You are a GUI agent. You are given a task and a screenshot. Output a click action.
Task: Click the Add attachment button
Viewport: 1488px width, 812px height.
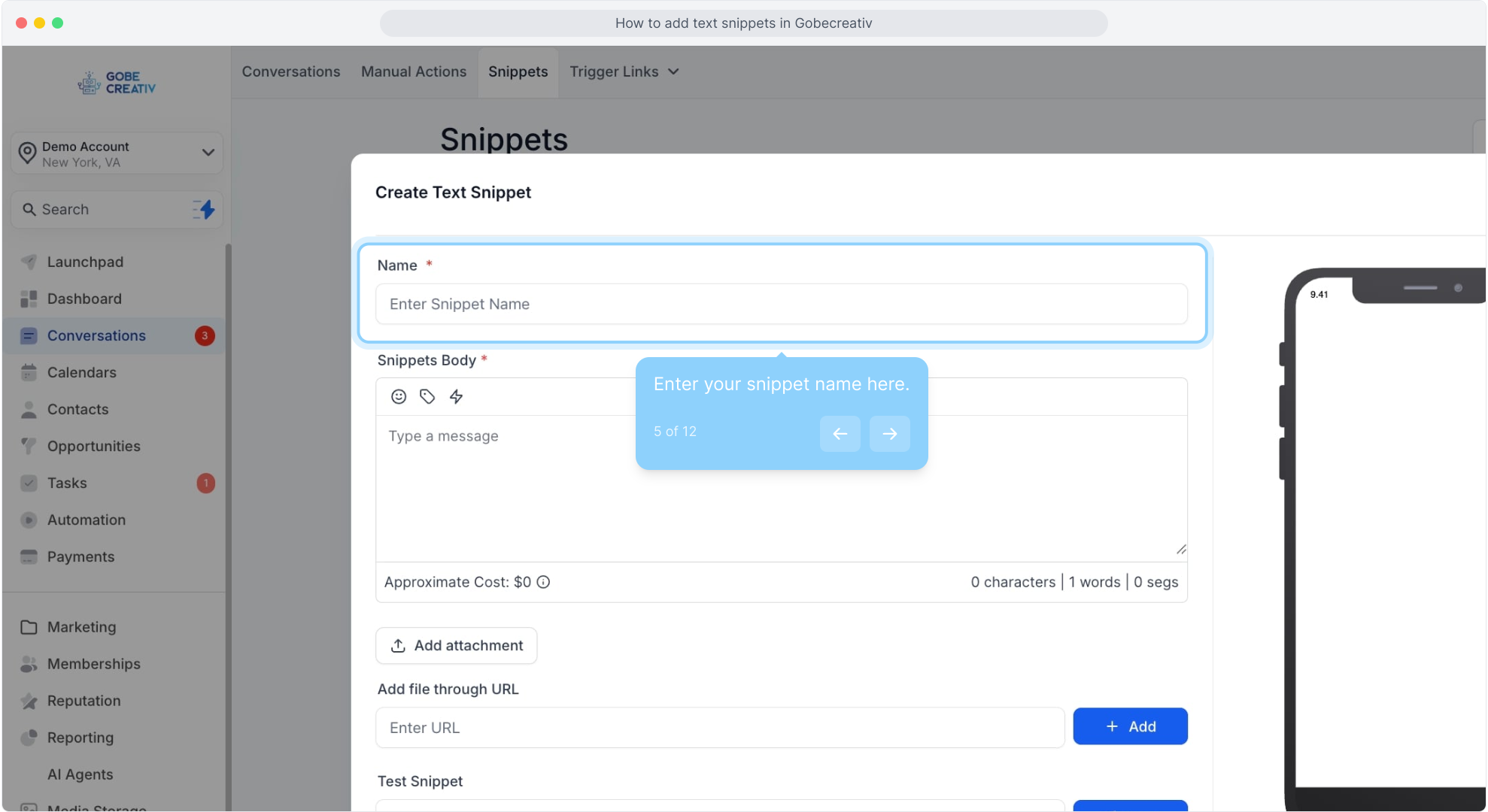click(456, 645)
